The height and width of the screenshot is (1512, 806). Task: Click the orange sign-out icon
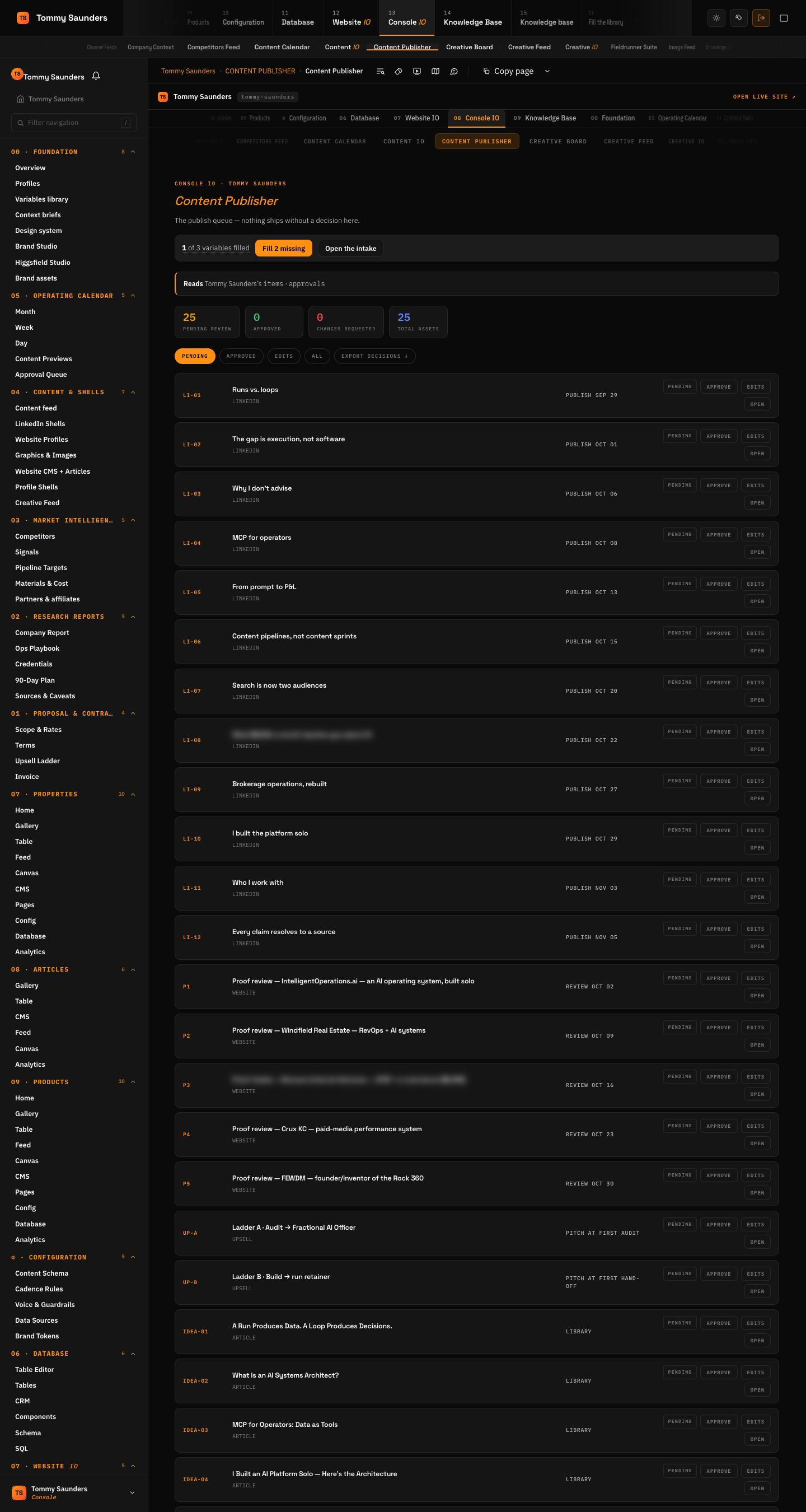coord(761,18)
